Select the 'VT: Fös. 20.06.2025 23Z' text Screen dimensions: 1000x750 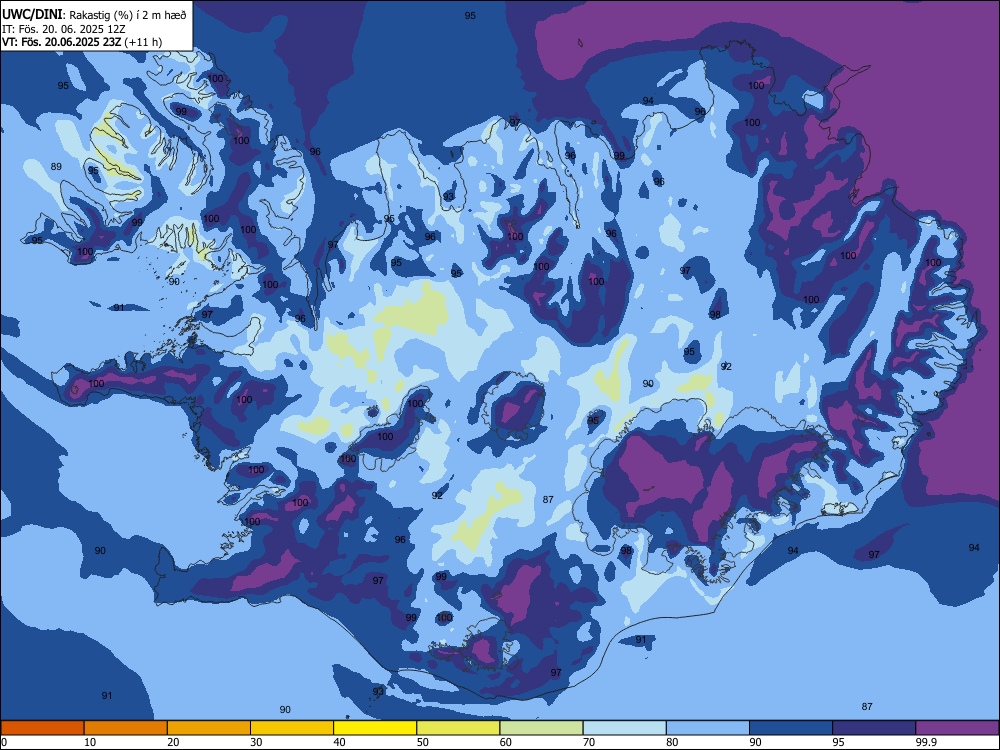(61, 42)
